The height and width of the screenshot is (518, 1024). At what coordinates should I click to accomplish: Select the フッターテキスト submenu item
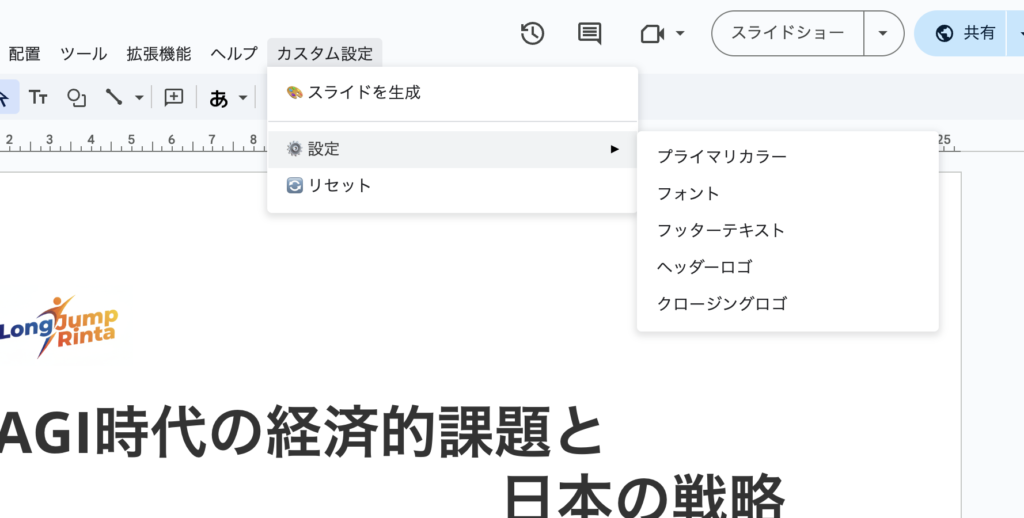click(720, 230)
